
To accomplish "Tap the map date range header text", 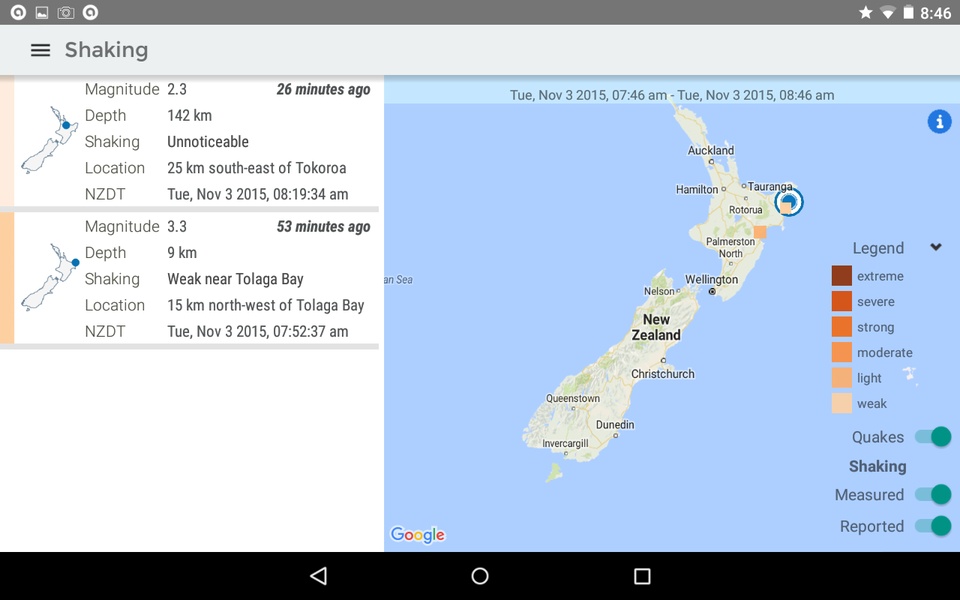I will (672, 95).
